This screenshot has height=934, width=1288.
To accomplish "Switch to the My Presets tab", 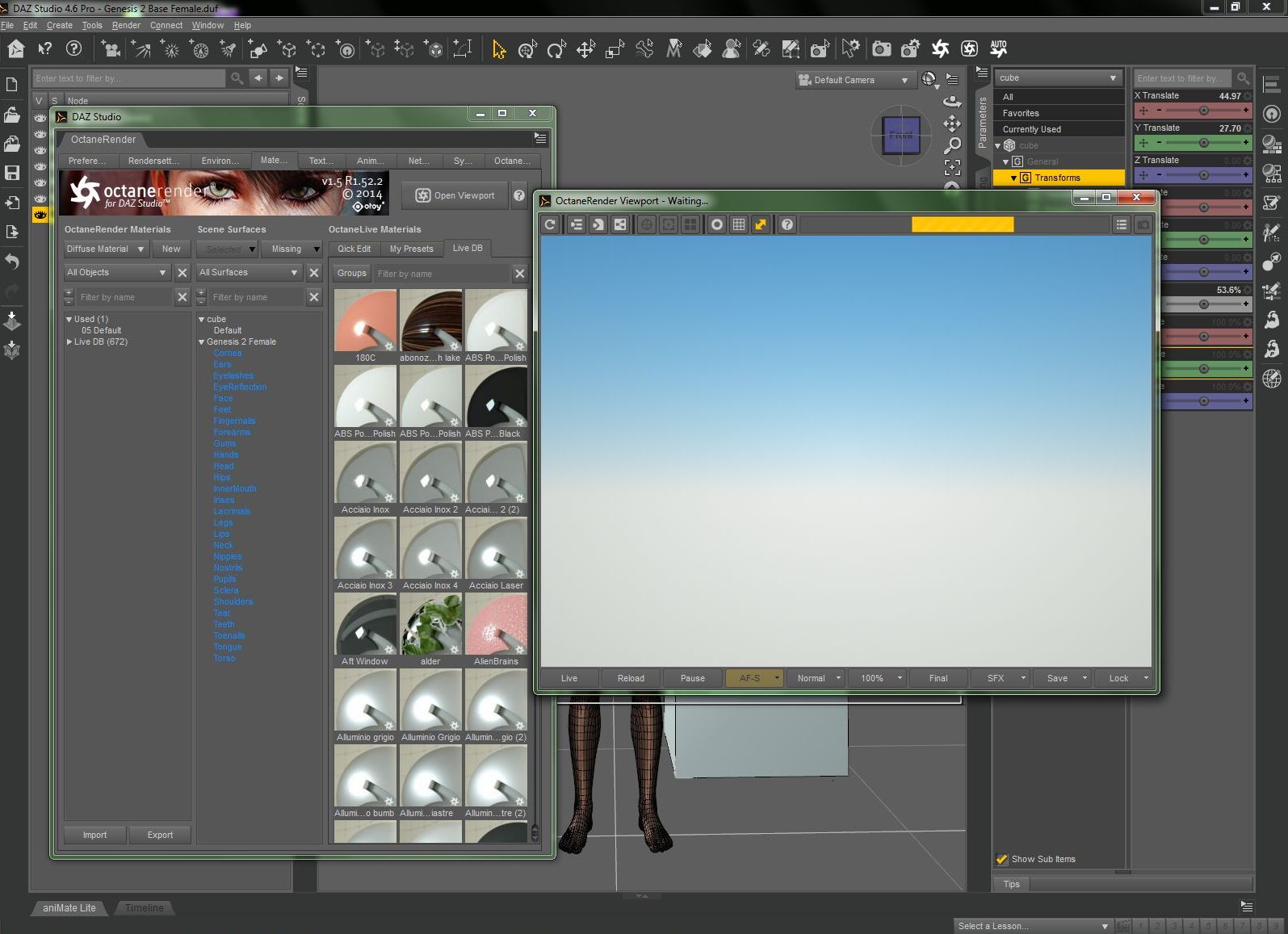I will click(411, 249).
